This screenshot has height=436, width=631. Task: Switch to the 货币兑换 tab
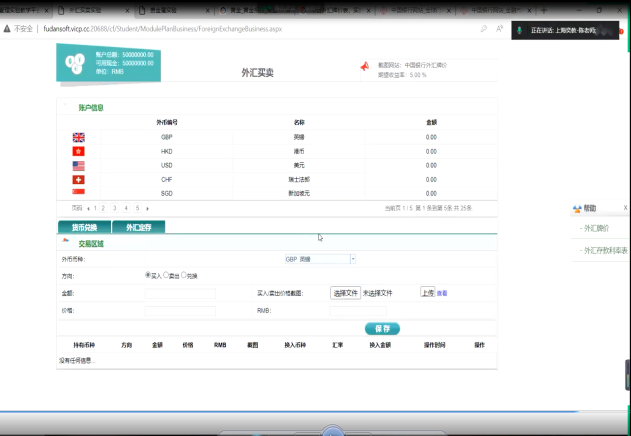tap(84, 227)
